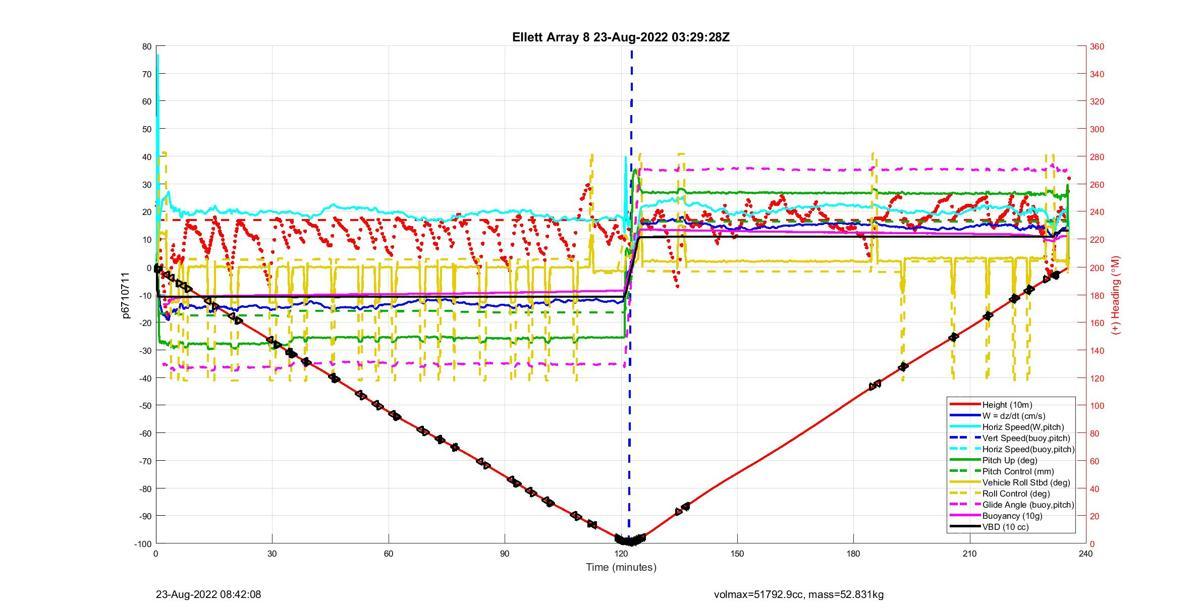
Task: Click the '23-Aug-2022 08:42:08' footer timestamp
Action: pyautogui.click(x=208, y=594)
